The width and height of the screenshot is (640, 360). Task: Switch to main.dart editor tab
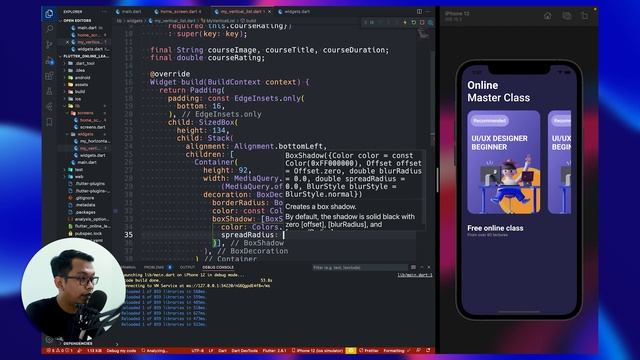(129, 12)
